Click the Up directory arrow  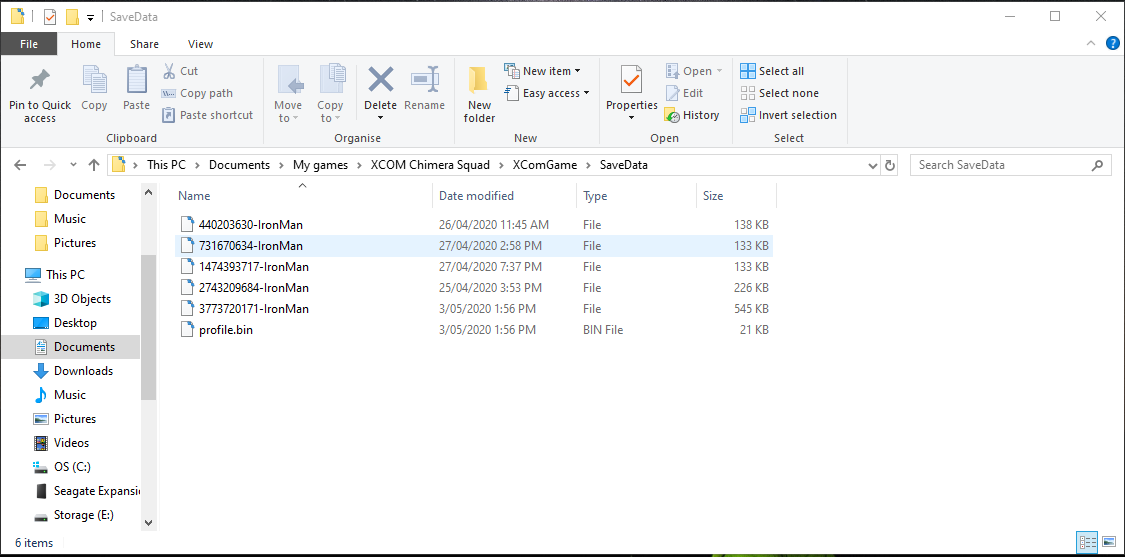click(94, 165)
